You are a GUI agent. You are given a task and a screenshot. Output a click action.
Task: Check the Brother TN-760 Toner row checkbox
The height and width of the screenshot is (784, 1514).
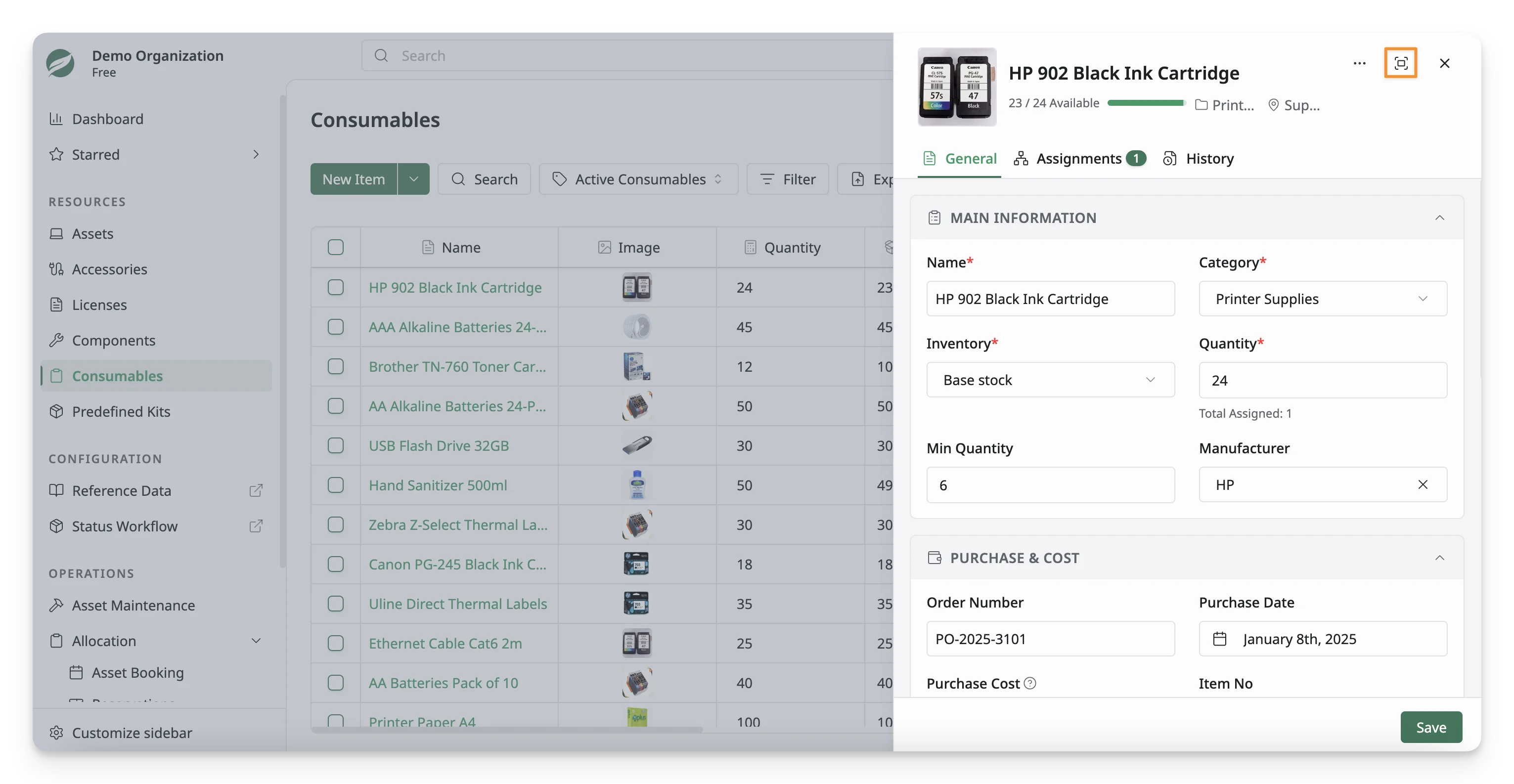[x=336, y=366]
